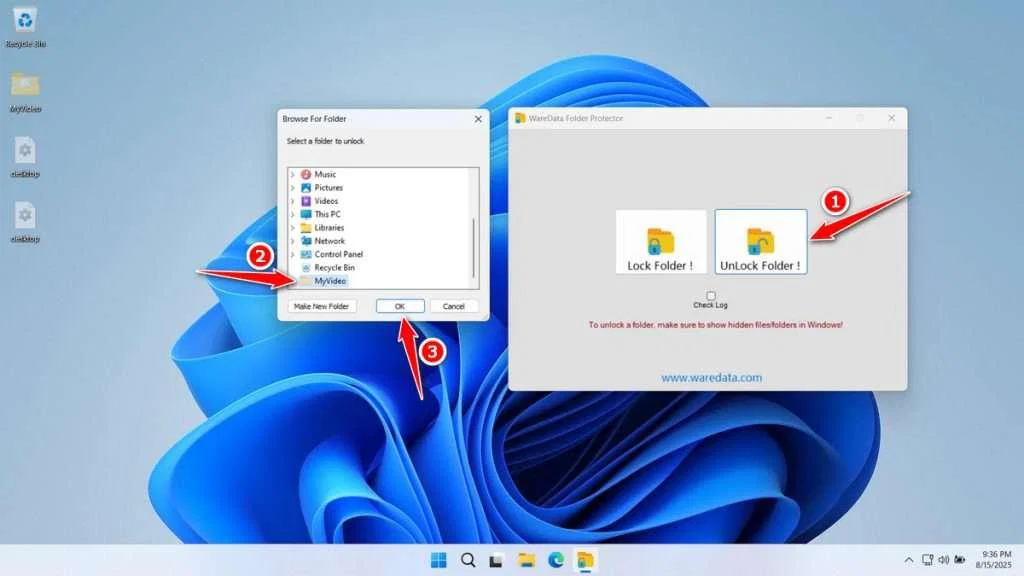This screenshot has height=576, width=1024.
Task: Open the system tray hidden icons chevron
Action: (x=908, y=561)
